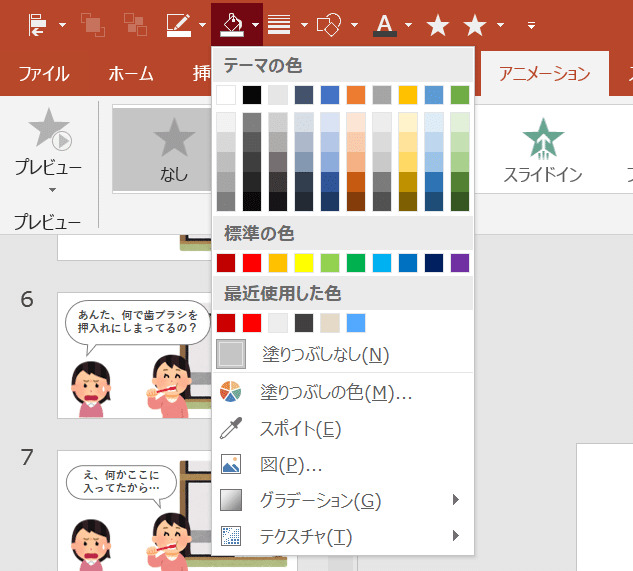Viewport: 633px width, 571px height.
Task: Open the align objects dropdown arrow
Action: coord(62,25)
